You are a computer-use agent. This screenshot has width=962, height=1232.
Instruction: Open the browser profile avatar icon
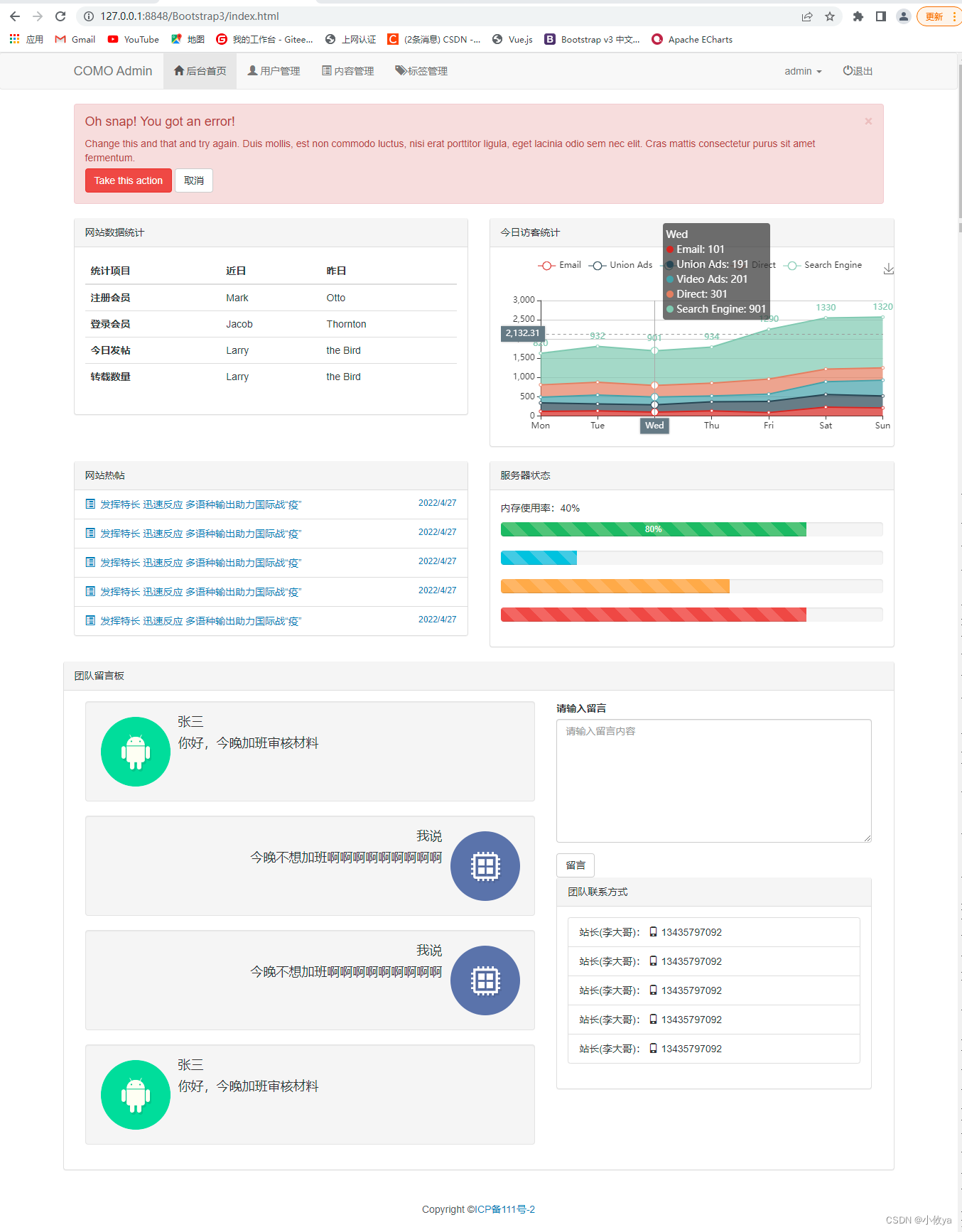pos(904,16)
